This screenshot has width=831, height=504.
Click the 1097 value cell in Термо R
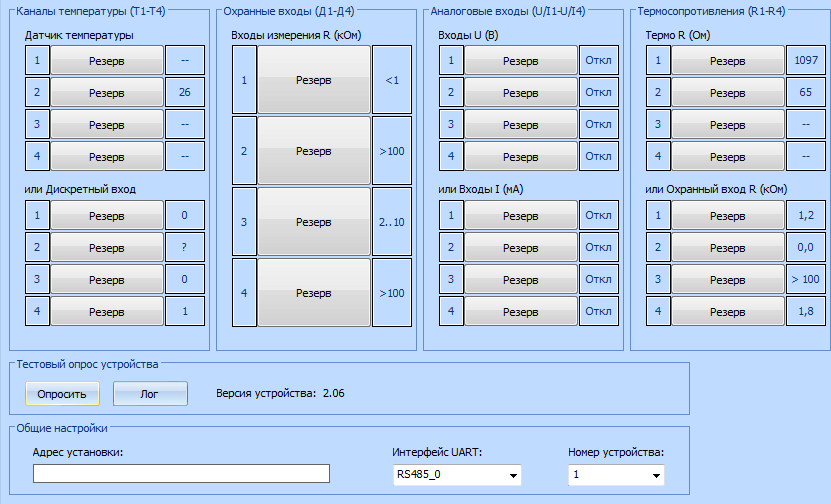[x=806, y=60]
